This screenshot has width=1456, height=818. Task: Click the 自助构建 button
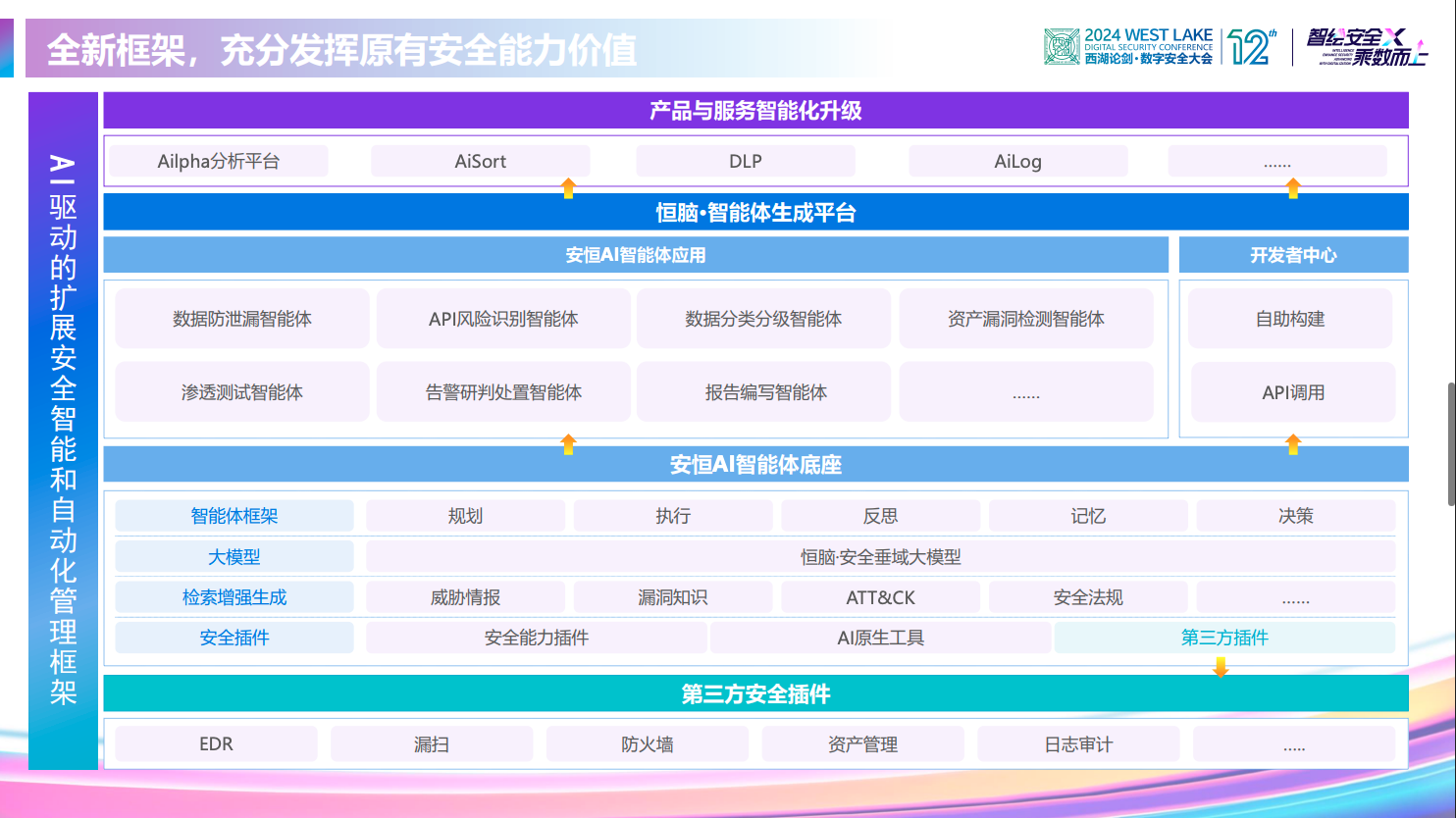[x=1292, y=318]
